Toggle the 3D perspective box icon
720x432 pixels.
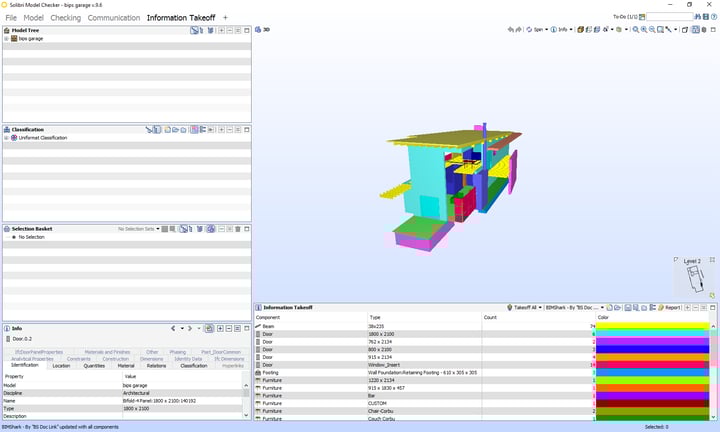(x=684, y=29)
